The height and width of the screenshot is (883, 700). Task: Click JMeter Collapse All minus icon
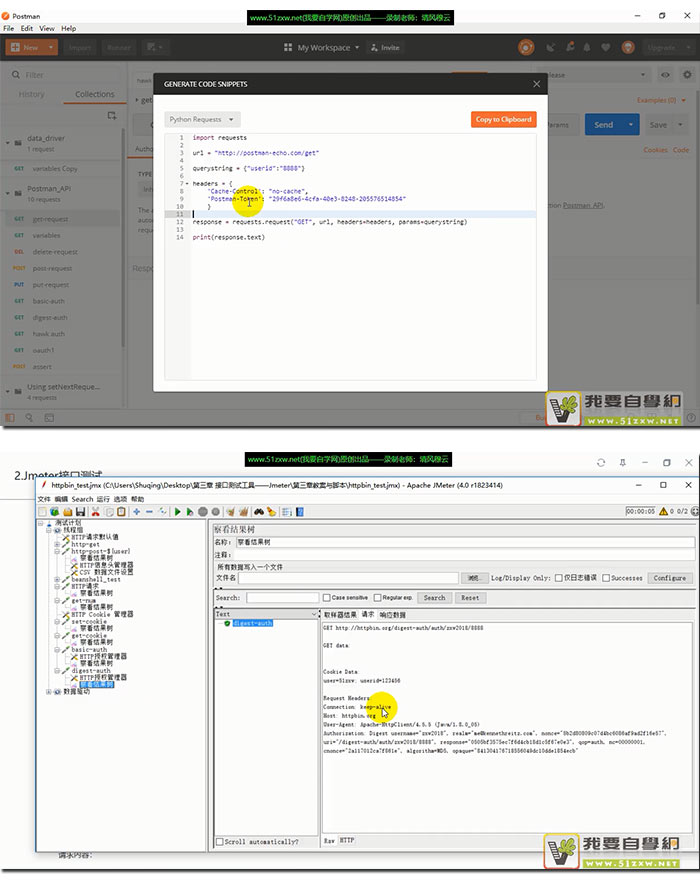(149, 511)
